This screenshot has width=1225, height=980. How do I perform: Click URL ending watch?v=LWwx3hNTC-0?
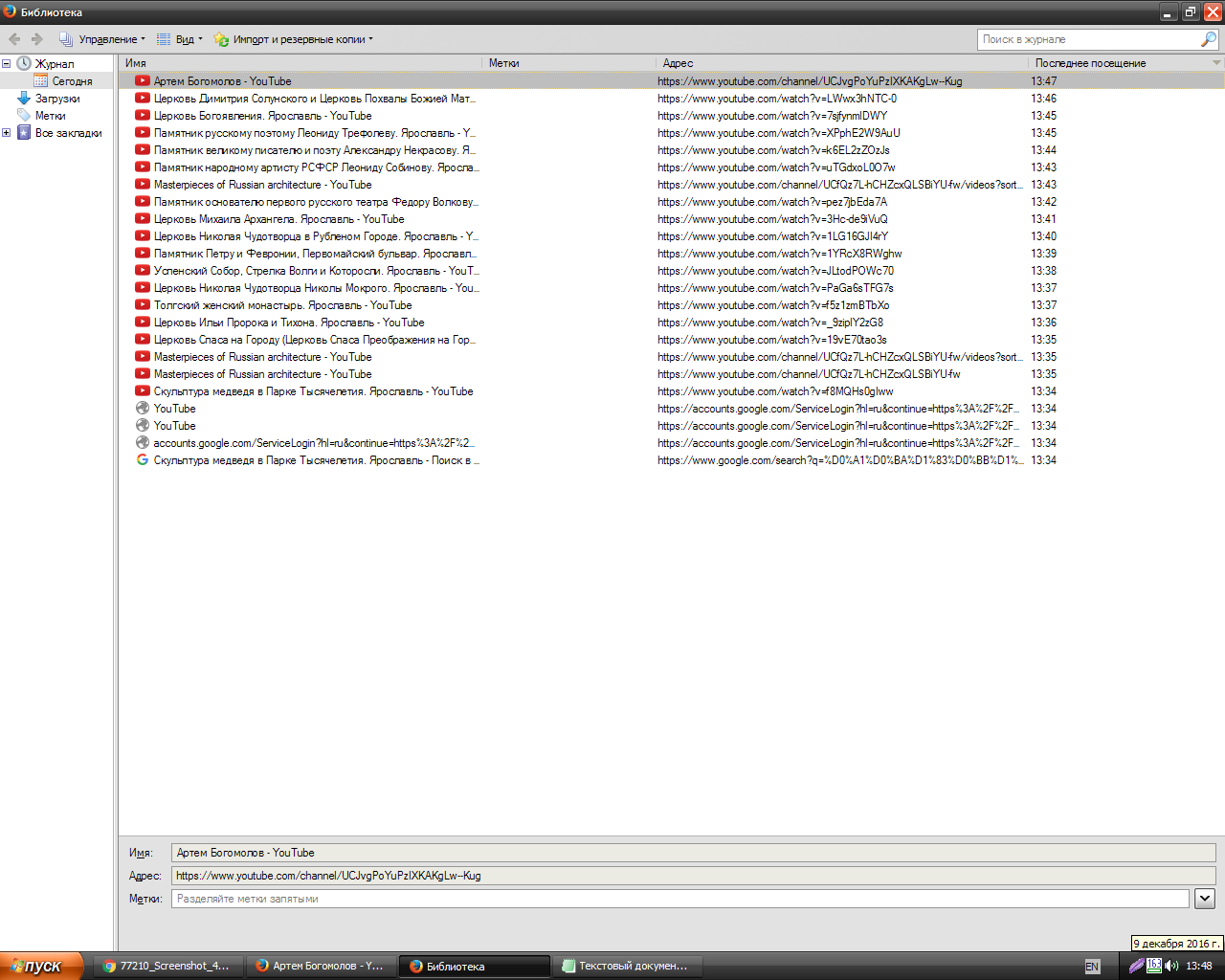(777, 99)
